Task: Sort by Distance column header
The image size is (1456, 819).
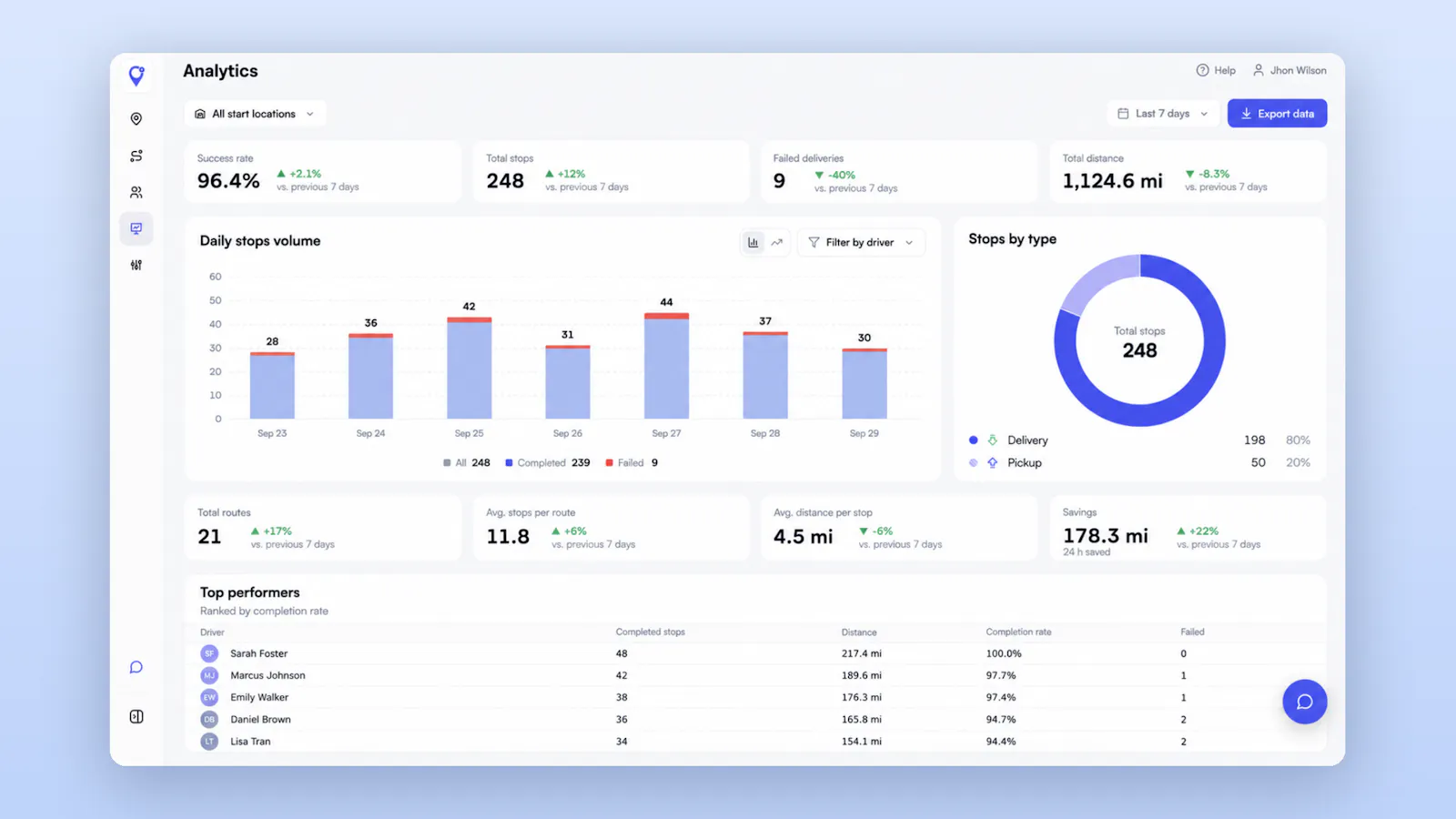Action: (x=859, y=632)
